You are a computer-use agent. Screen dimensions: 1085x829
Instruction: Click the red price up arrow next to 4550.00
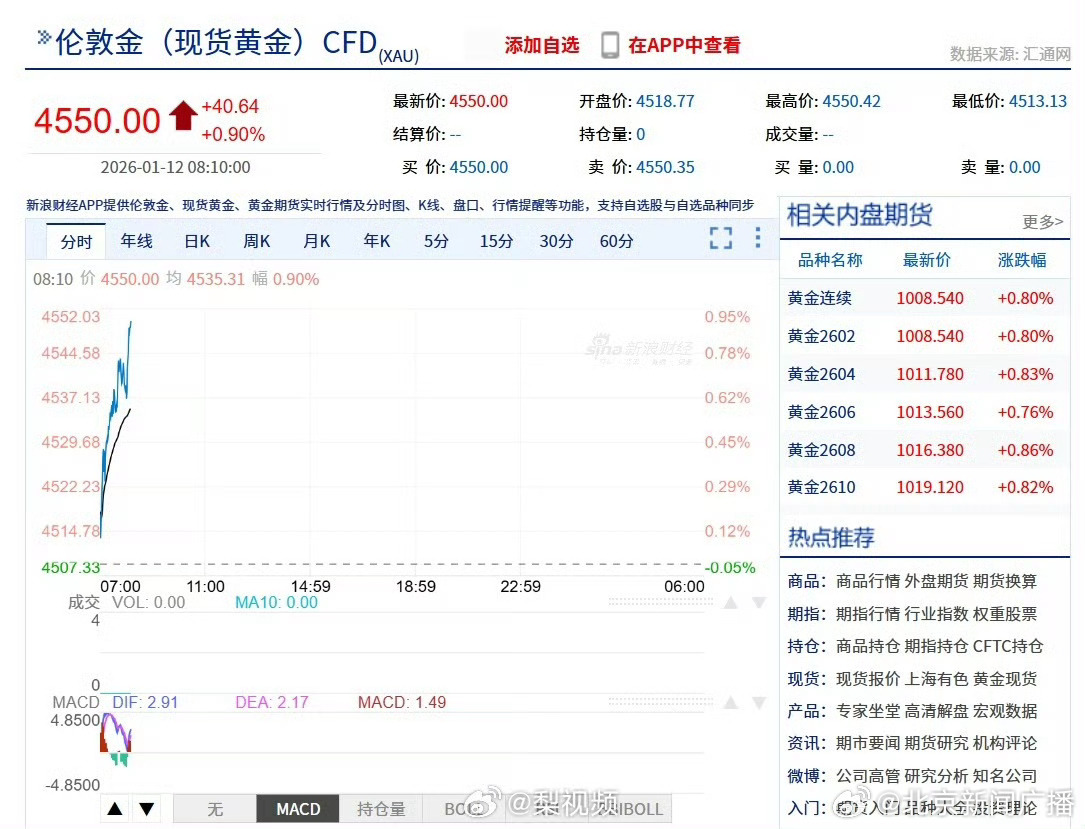(182, 115)
